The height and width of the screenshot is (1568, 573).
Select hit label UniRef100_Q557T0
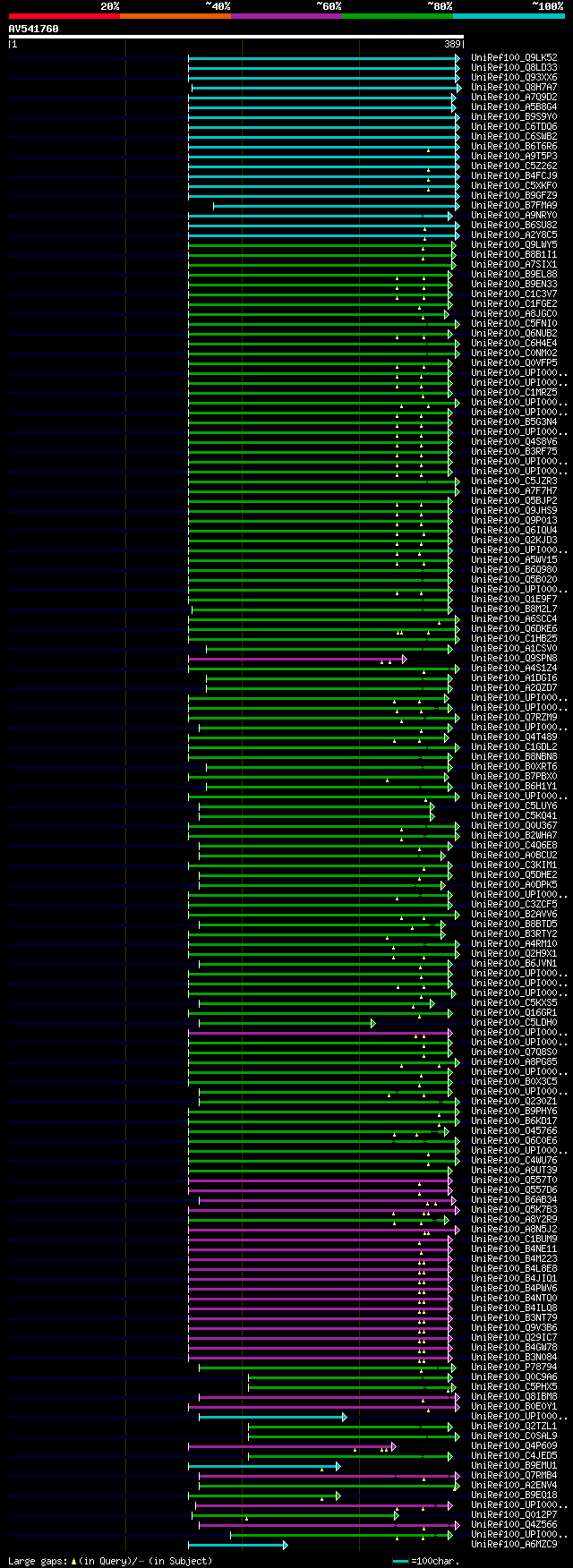(x=514, y=1180)
